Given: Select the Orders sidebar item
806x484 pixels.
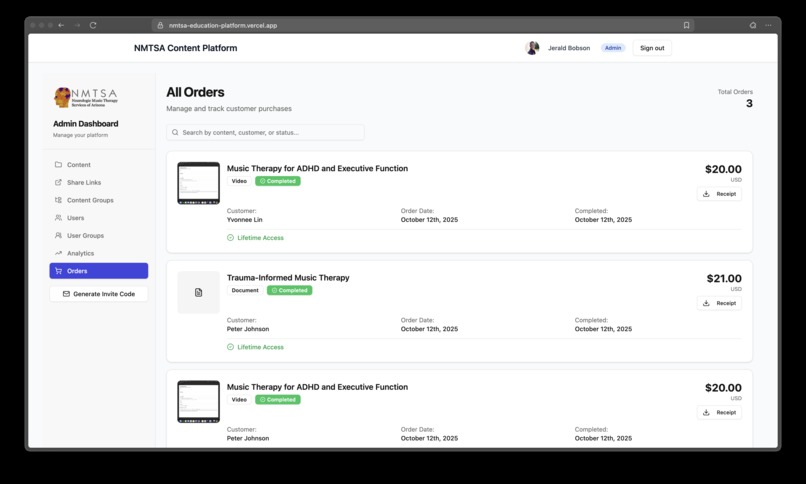Looking at the screenshot, I should 99,271.
